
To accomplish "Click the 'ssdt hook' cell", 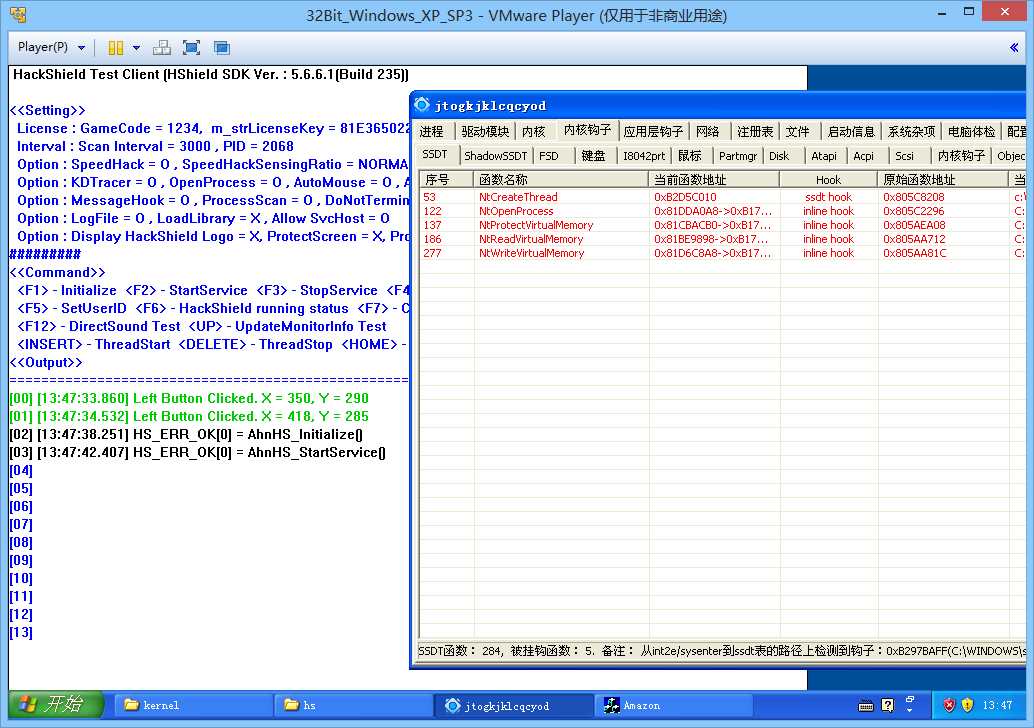I will 828,197.
